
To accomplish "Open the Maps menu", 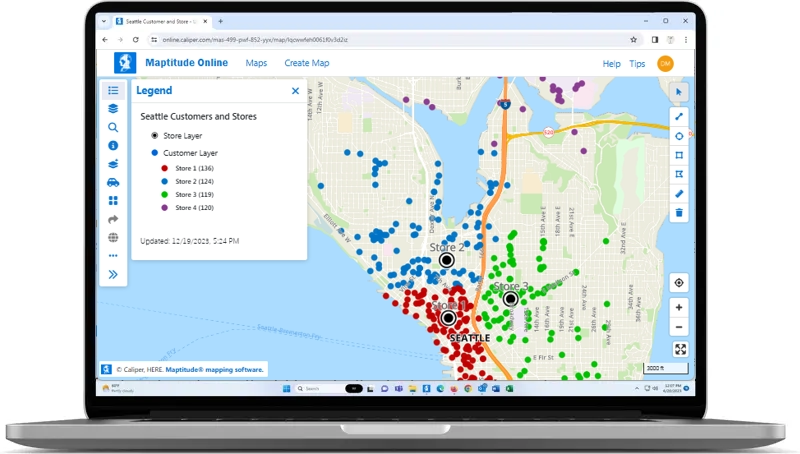I will click(256, 63).
